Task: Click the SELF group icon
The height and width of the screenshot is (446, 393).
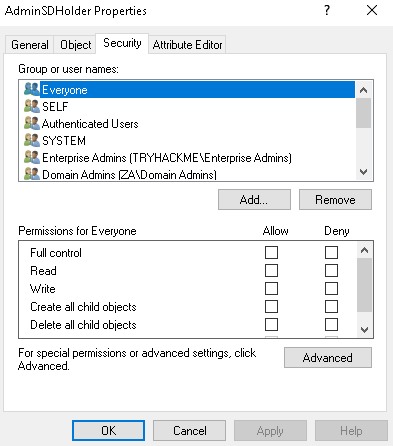Action: [x=32, y=106]
